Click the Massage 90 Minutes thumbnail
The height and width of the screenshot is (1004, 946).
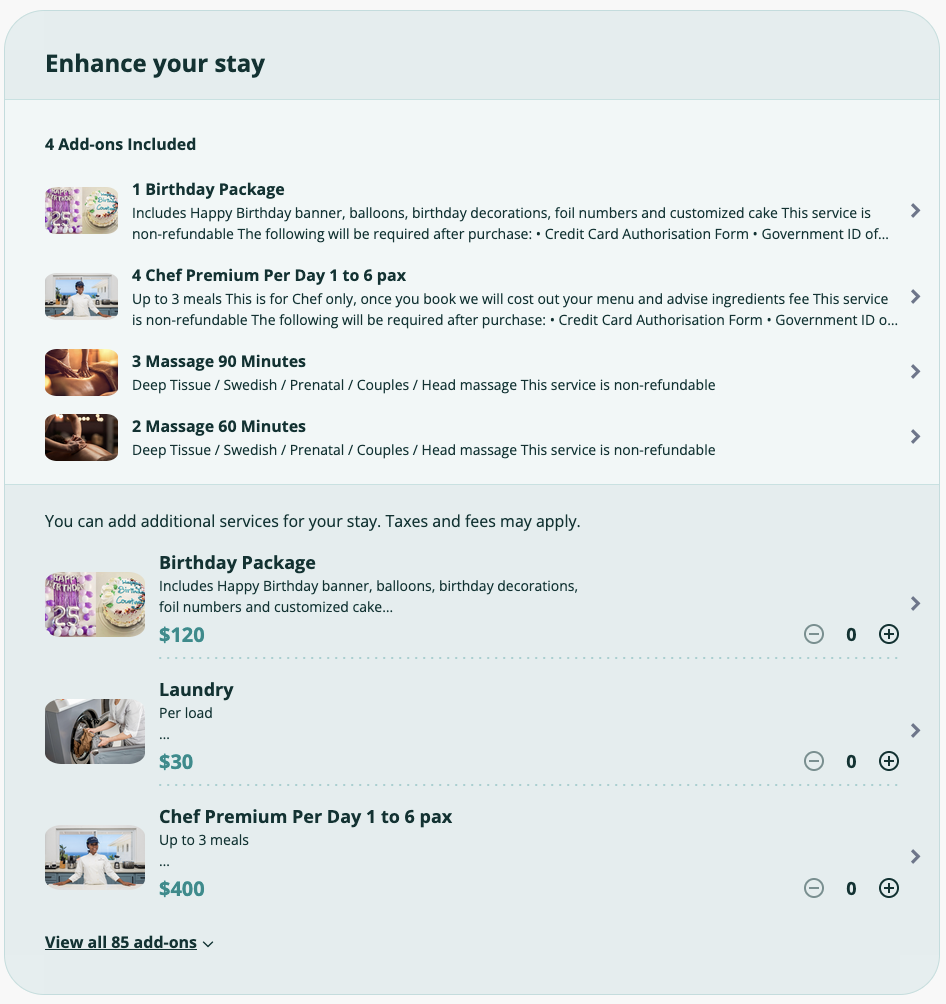point(81,372)
